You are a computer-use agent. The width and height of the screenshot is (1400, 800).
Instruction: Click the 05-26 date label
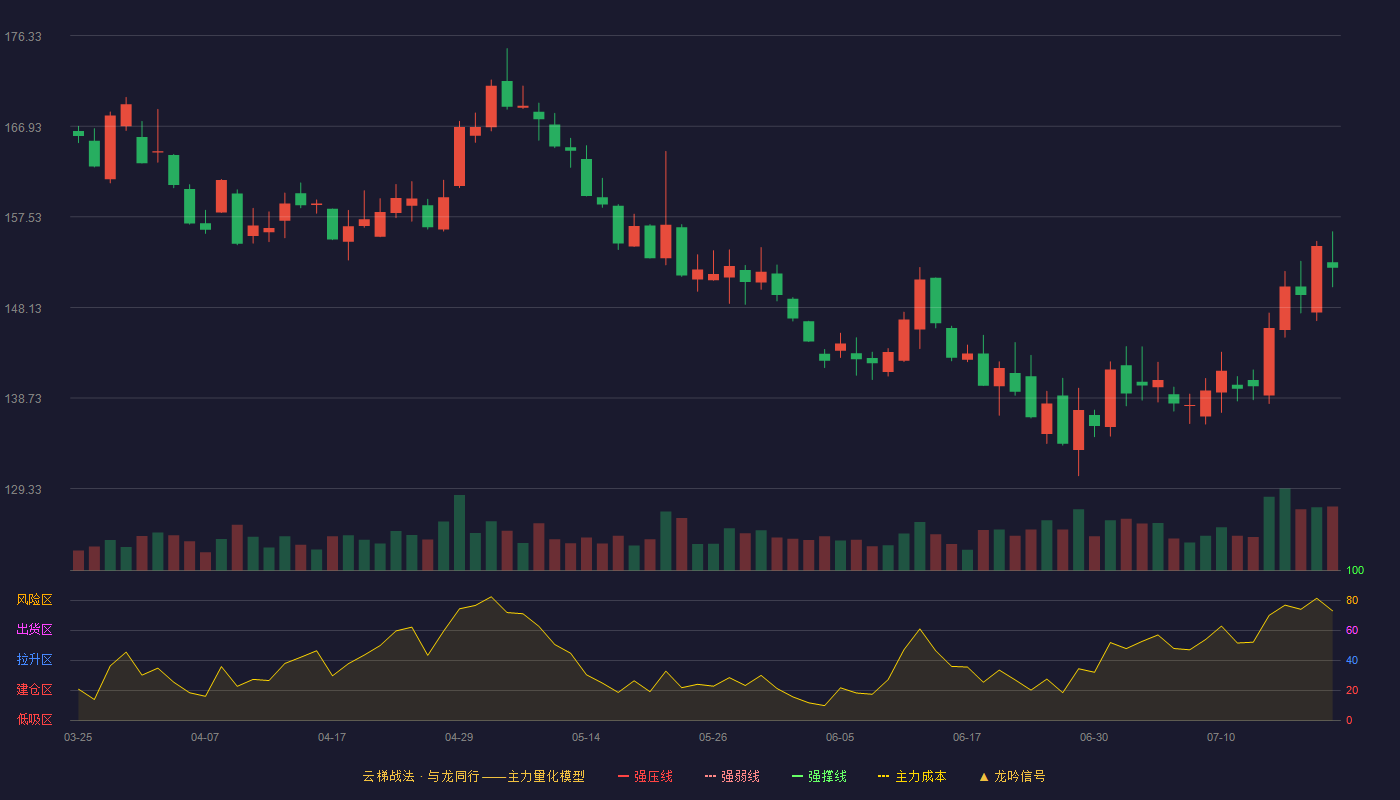[713, 737]
